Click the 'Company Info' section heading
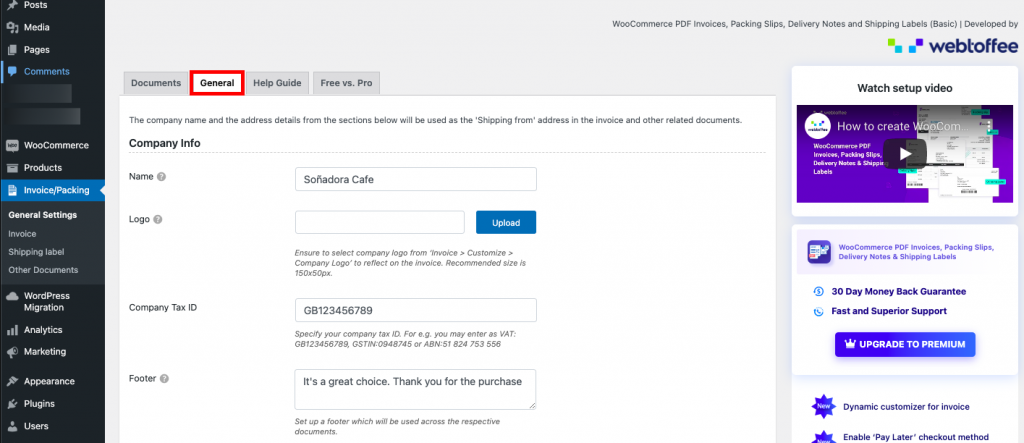 pos(165,143)
